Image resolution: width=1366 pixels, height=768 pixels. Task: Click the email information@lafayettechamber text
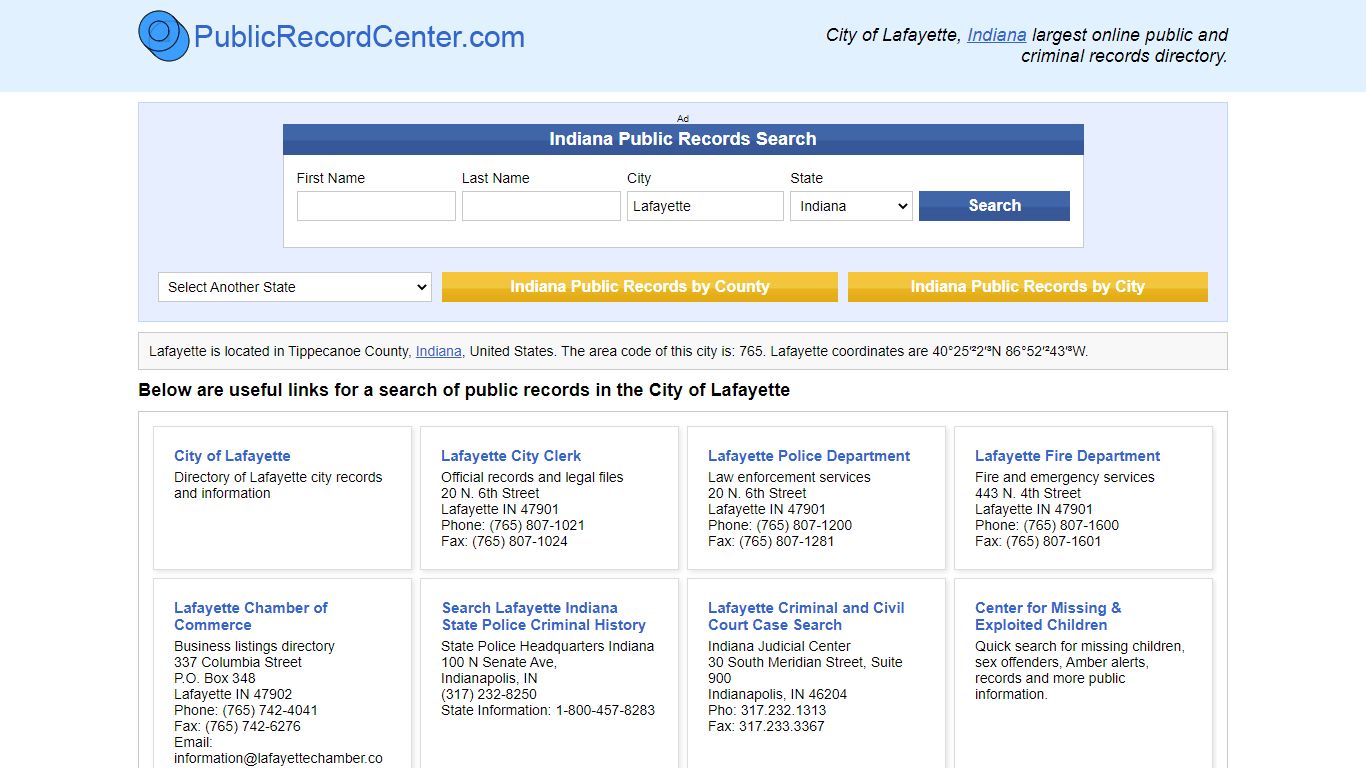click(278, 758)
